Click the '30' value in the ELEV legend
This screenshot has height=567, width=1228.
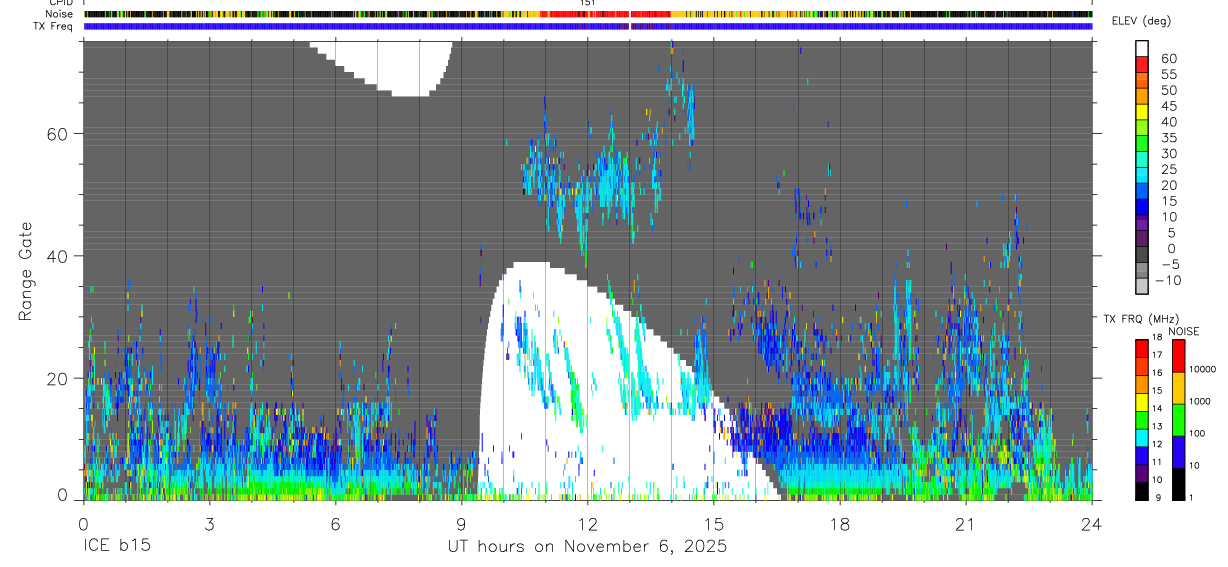[1168, 153]
